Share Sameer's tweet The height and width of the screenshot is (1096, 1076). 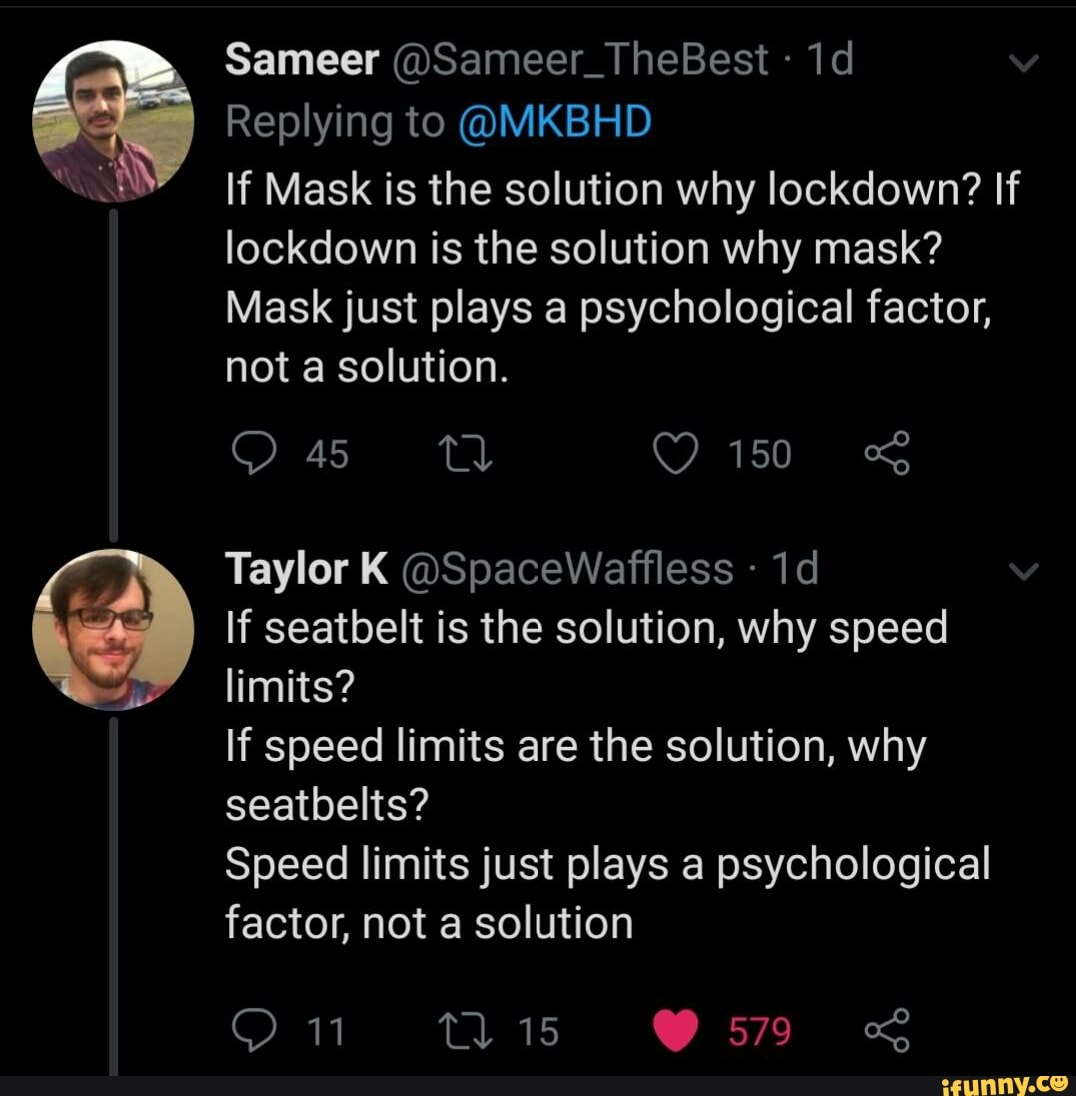point(887,451)
